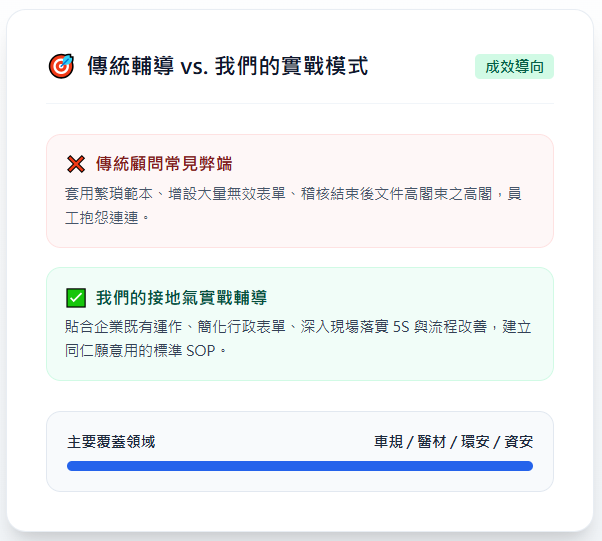Click the 我們的接地氣實戰輔導 heading

181,298
